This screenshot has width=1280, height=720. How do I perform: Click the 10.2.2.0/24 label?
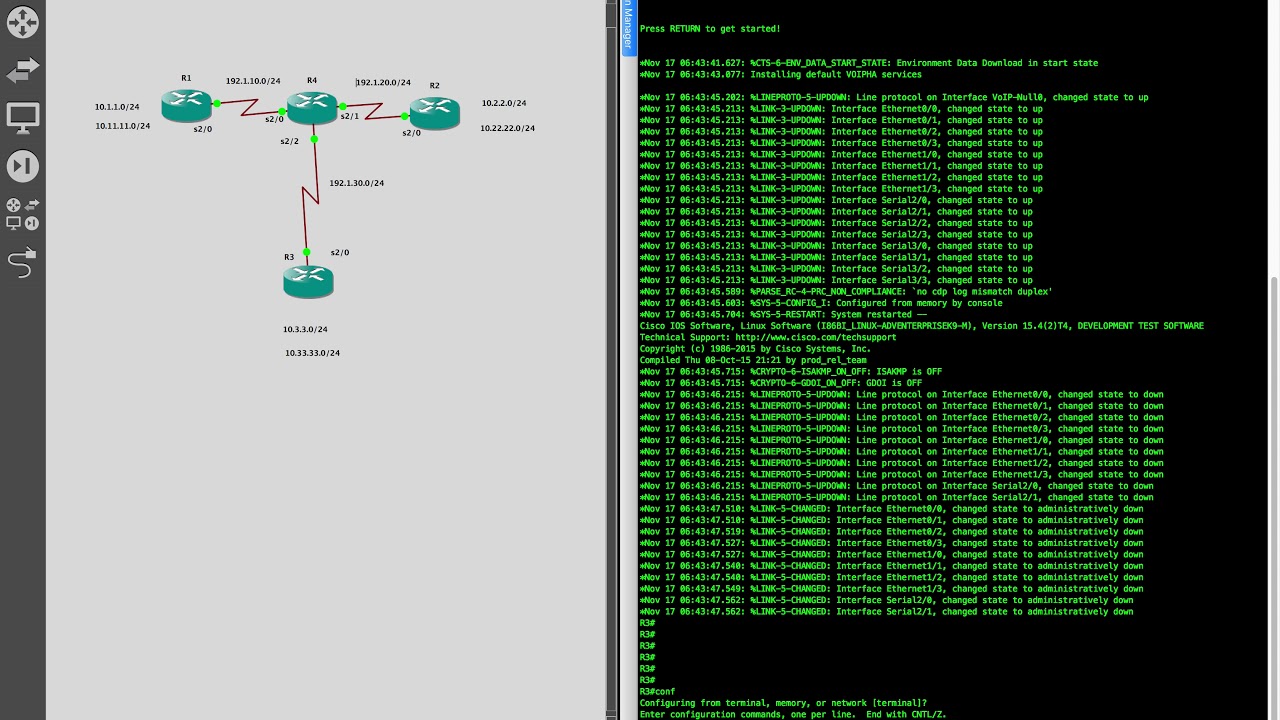tap(504, 103)
